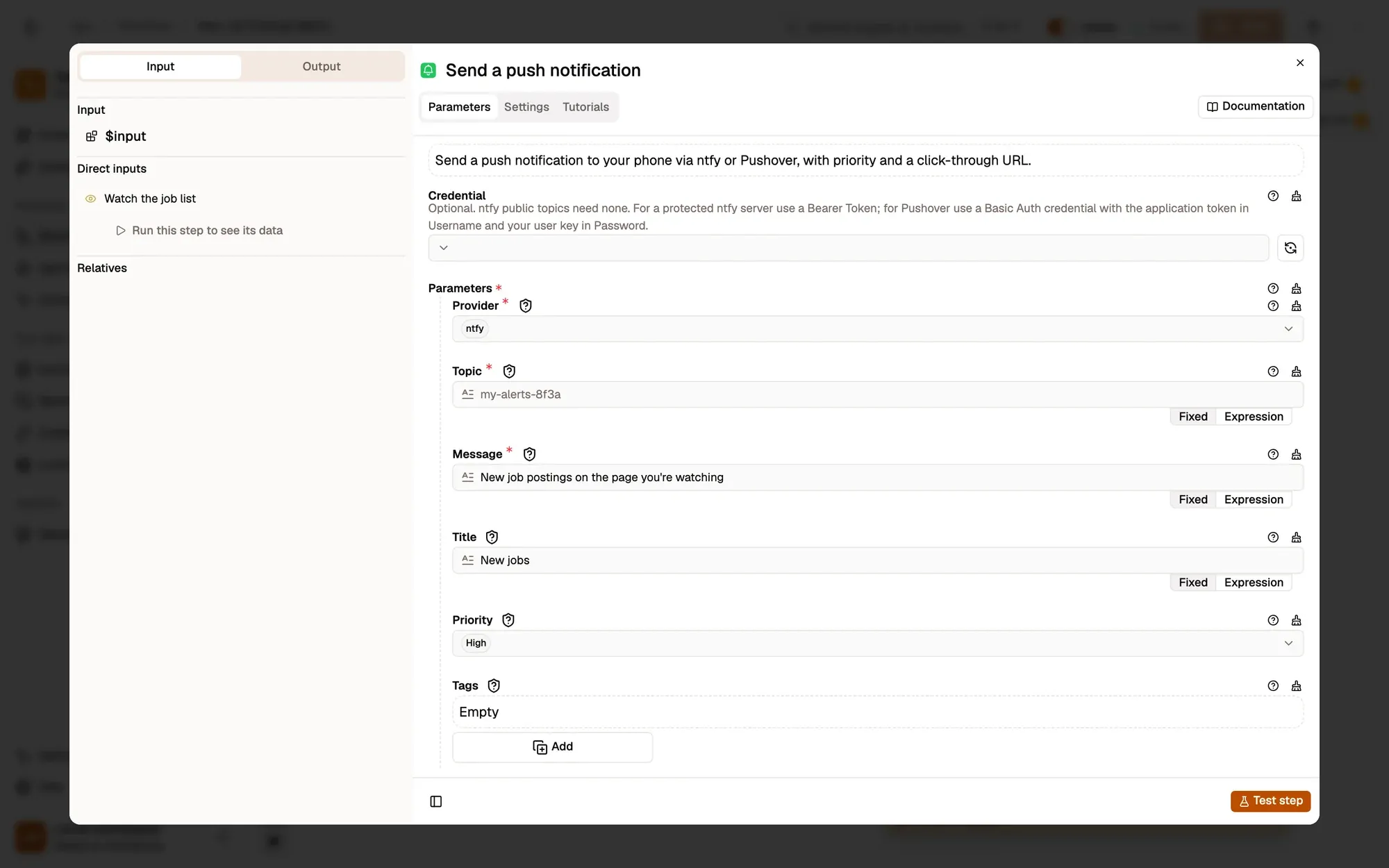Click the shield icon beside the Topic label
Viewport: 1389px width, 868px height.
509,372
